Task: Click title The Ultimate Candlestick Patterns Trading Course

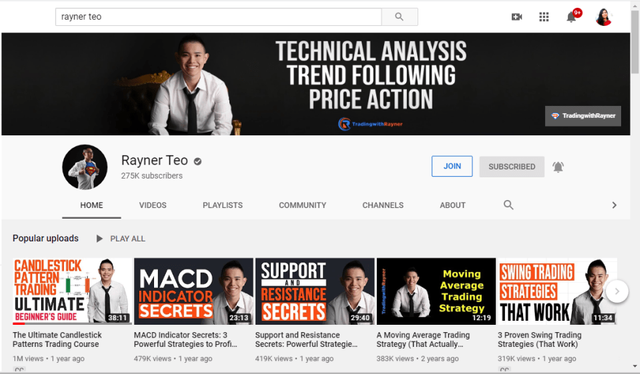Action: (x=57, y=340)
